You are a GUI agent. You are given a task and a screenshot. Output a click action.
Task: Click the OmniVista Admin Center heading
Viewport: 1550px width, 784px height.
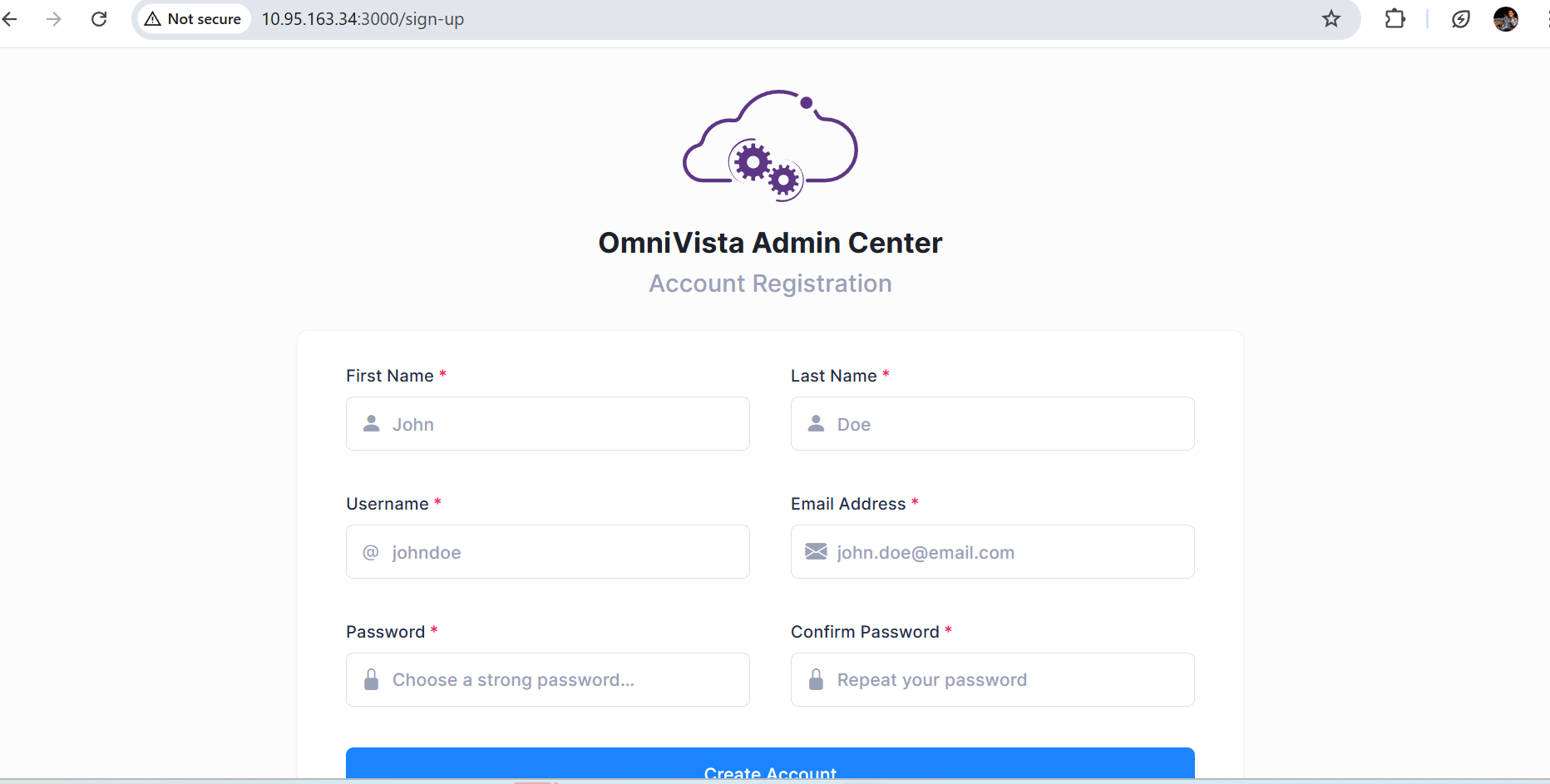tap(770, 243)
